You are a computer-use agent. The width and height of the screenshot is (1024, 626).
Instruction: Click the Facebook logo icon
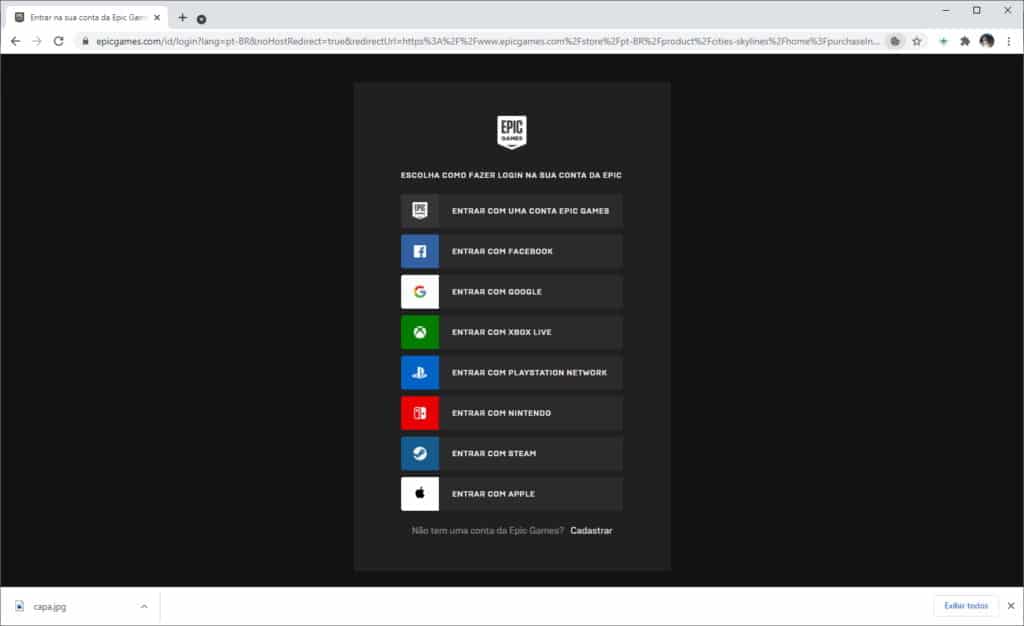coord(420,251)
